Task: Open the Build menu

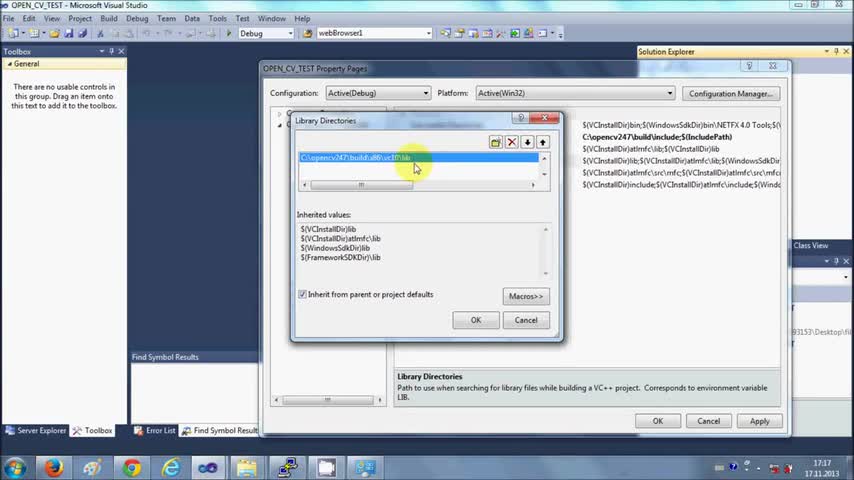Action: (109, 19)
